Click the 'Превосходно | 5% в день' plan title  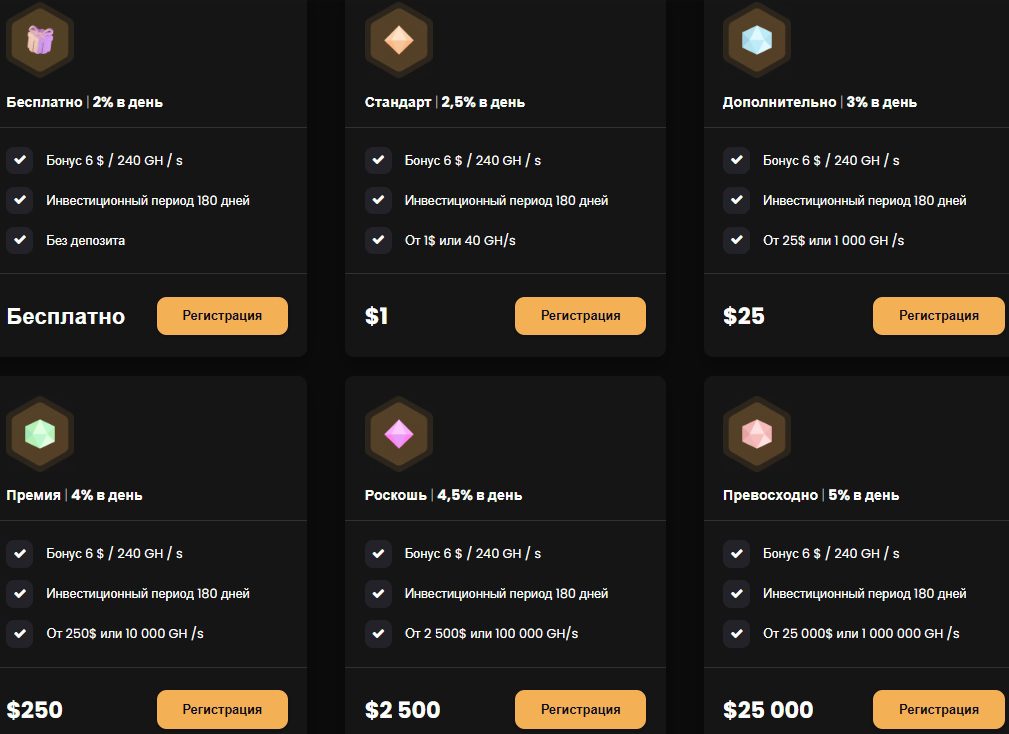811,495
